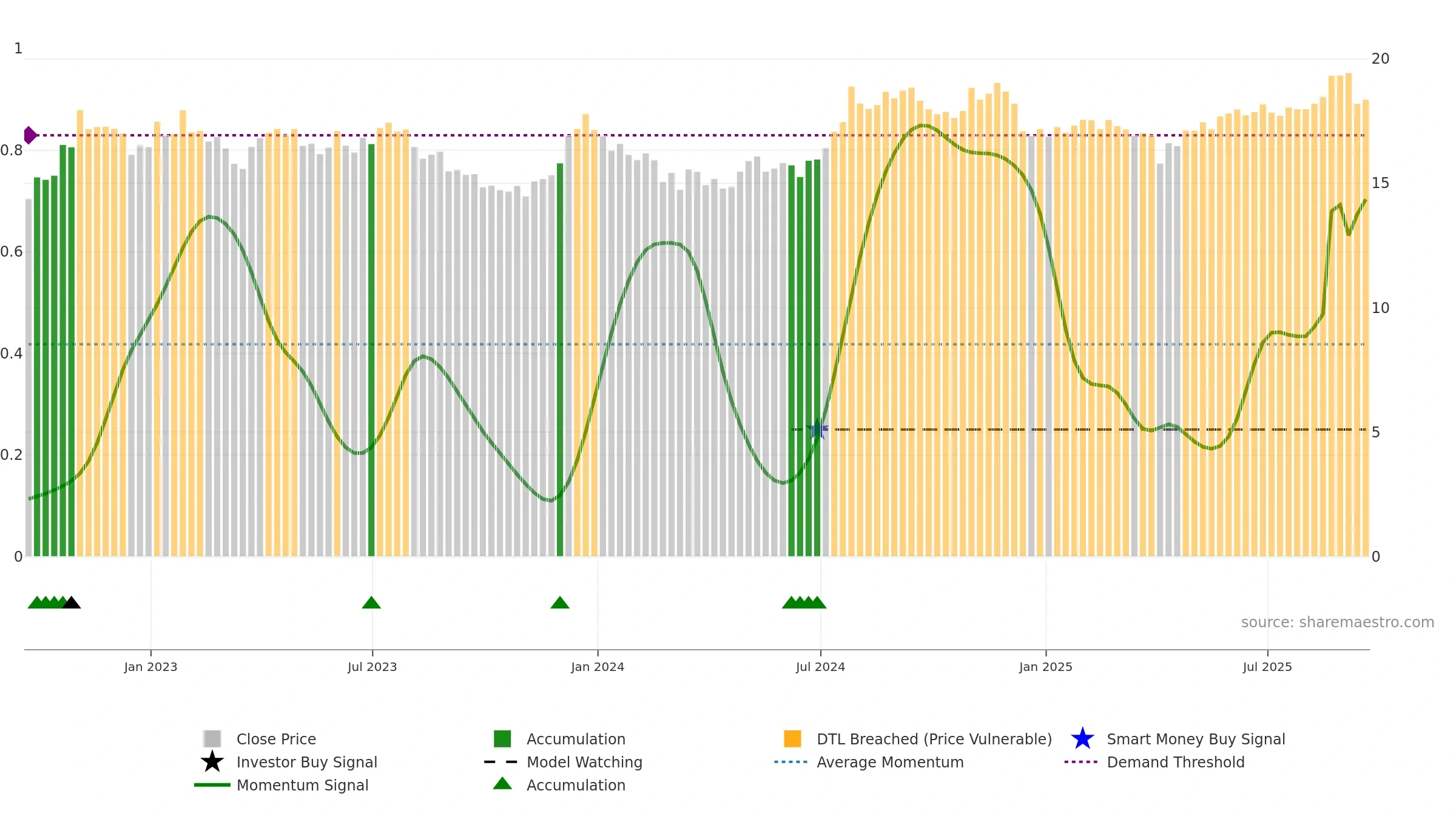Screen dimensions: 1456x819
Task: Click the blue Smart Money Buy Signal star in legend
Action: point(1082,739)
